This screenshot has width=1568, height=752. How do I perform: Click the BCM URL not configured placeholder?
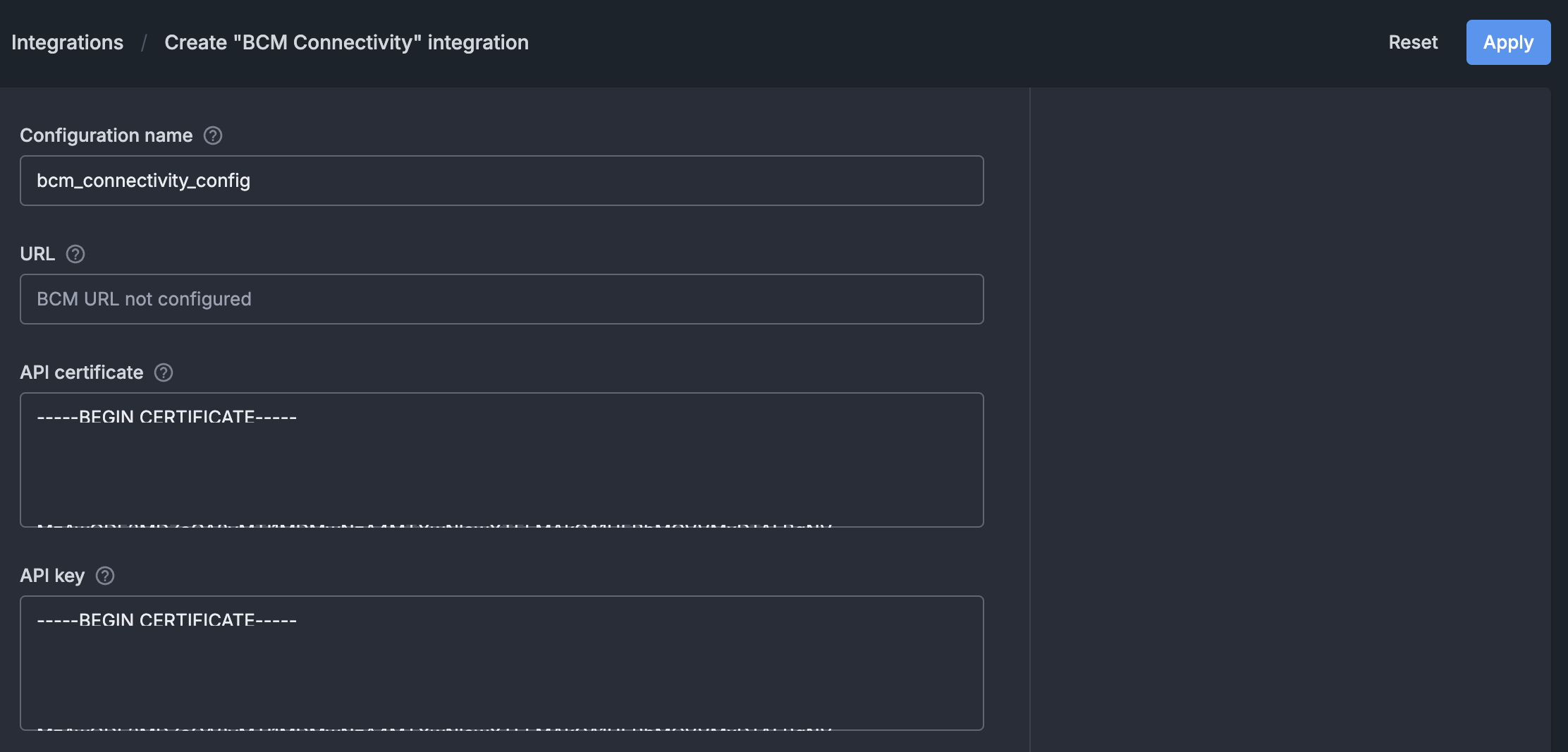[x=144, y=299]
